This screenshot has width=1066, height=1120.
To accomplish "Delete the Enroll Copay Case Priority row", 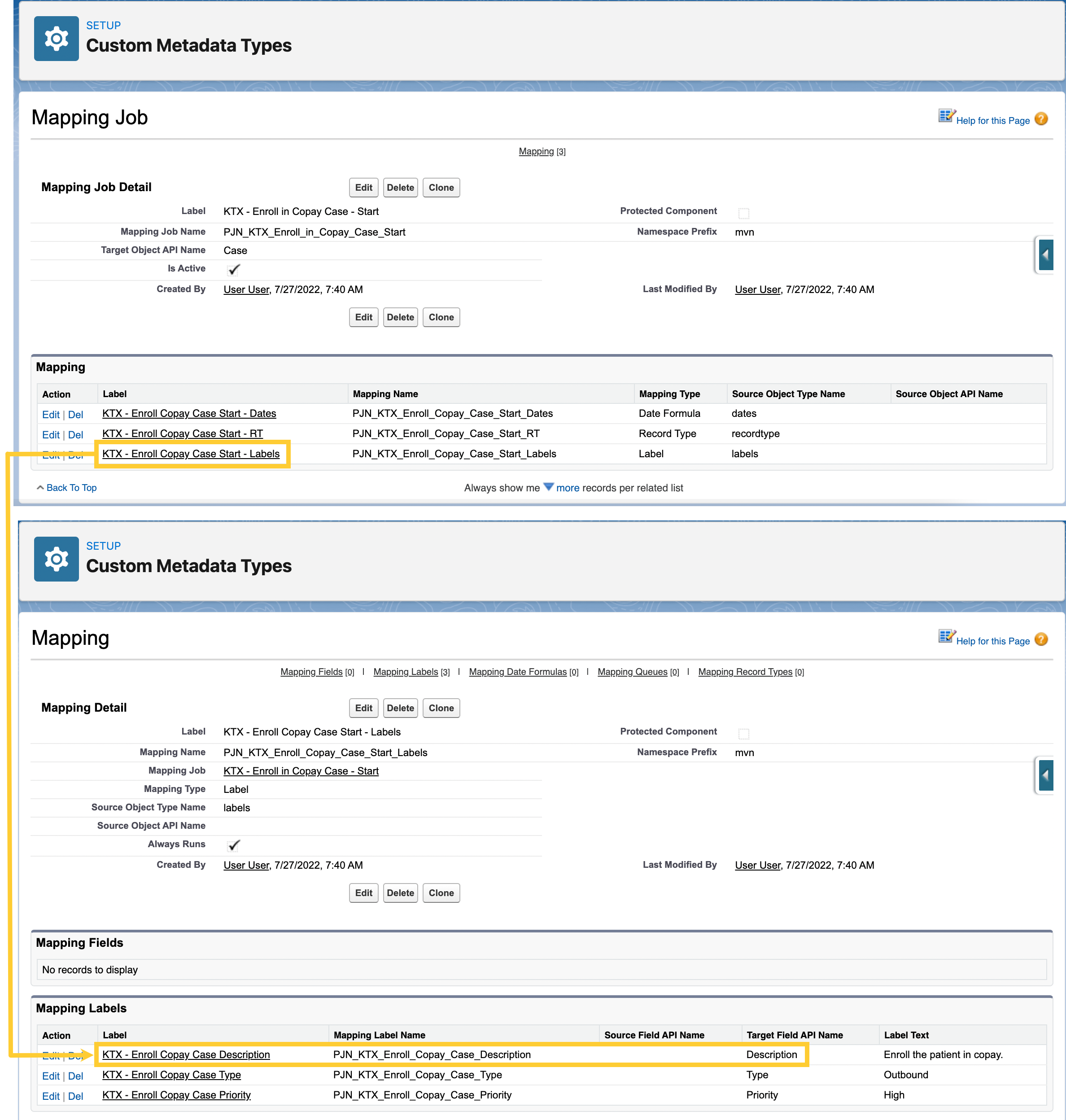I will tap(75, 1097).
